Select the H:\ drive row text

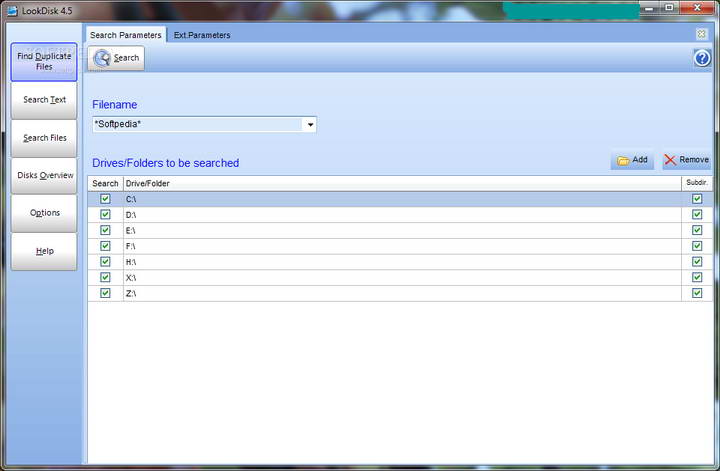131,262
